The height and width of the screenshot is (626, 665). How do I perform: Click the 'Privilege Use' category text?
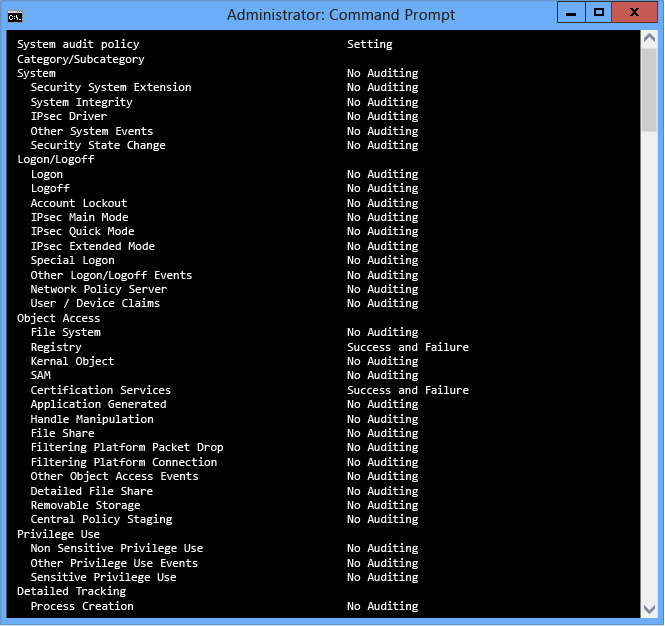click(59, 534)
